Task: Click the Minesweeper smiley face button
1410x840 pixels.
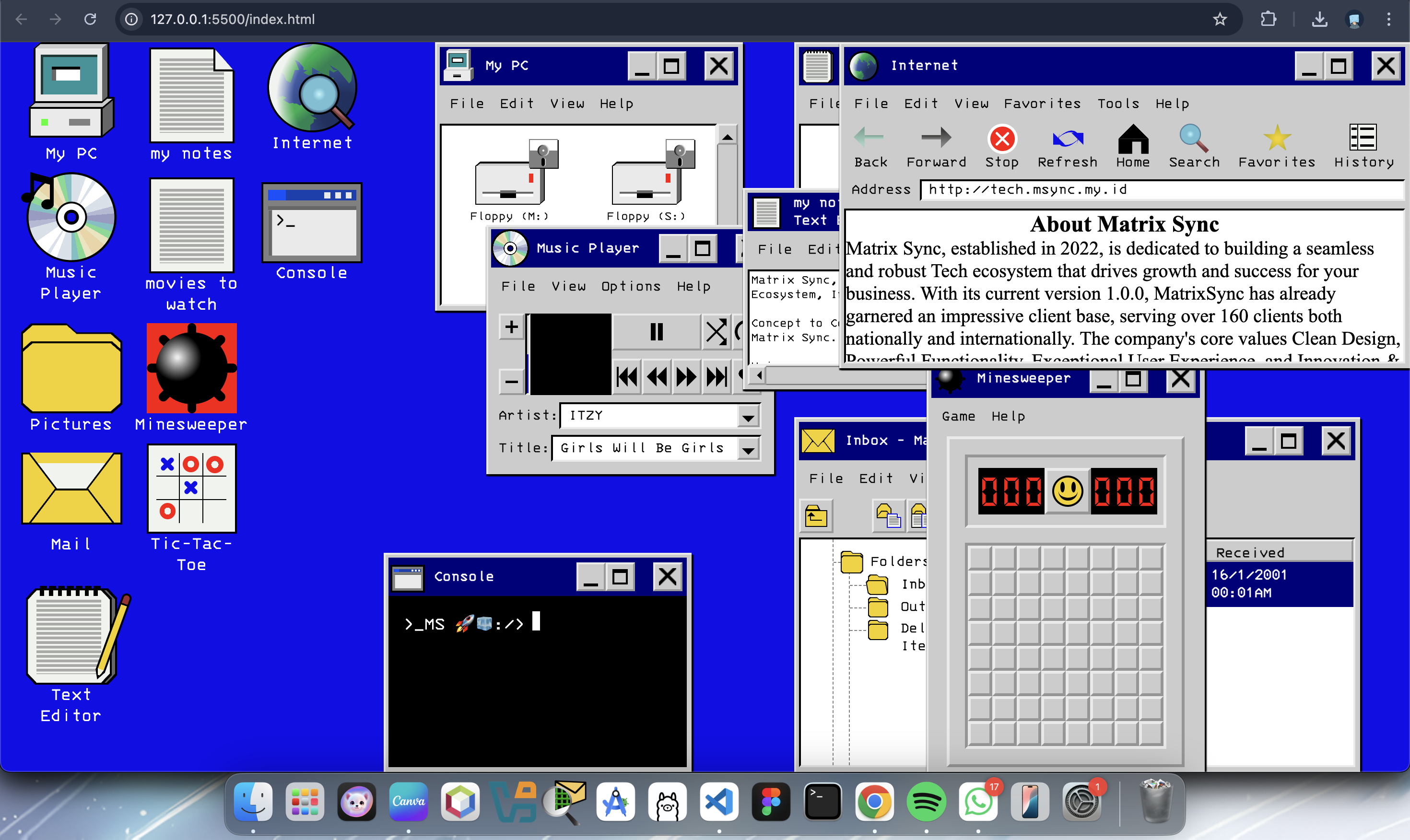Action: [x=1067, y=491]
